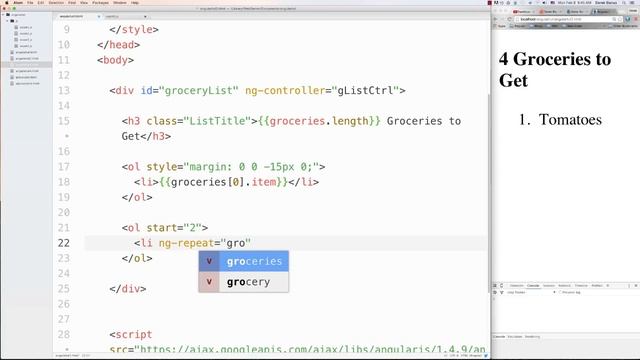Open the View menu
Image resolution: width=640 pixels, height=360 pixels.
click(84, 2)
